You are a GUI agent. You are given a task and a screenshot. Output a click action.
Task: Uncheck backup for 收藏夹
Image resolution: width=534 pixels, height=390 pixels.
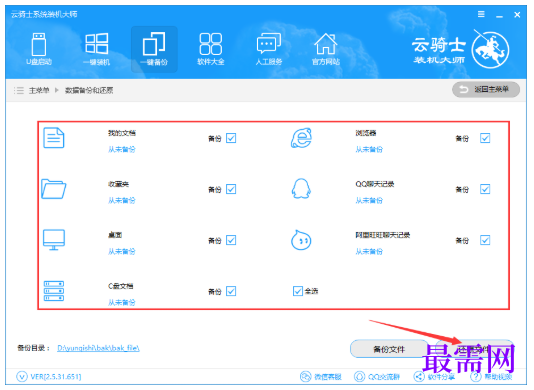[231, 189]
